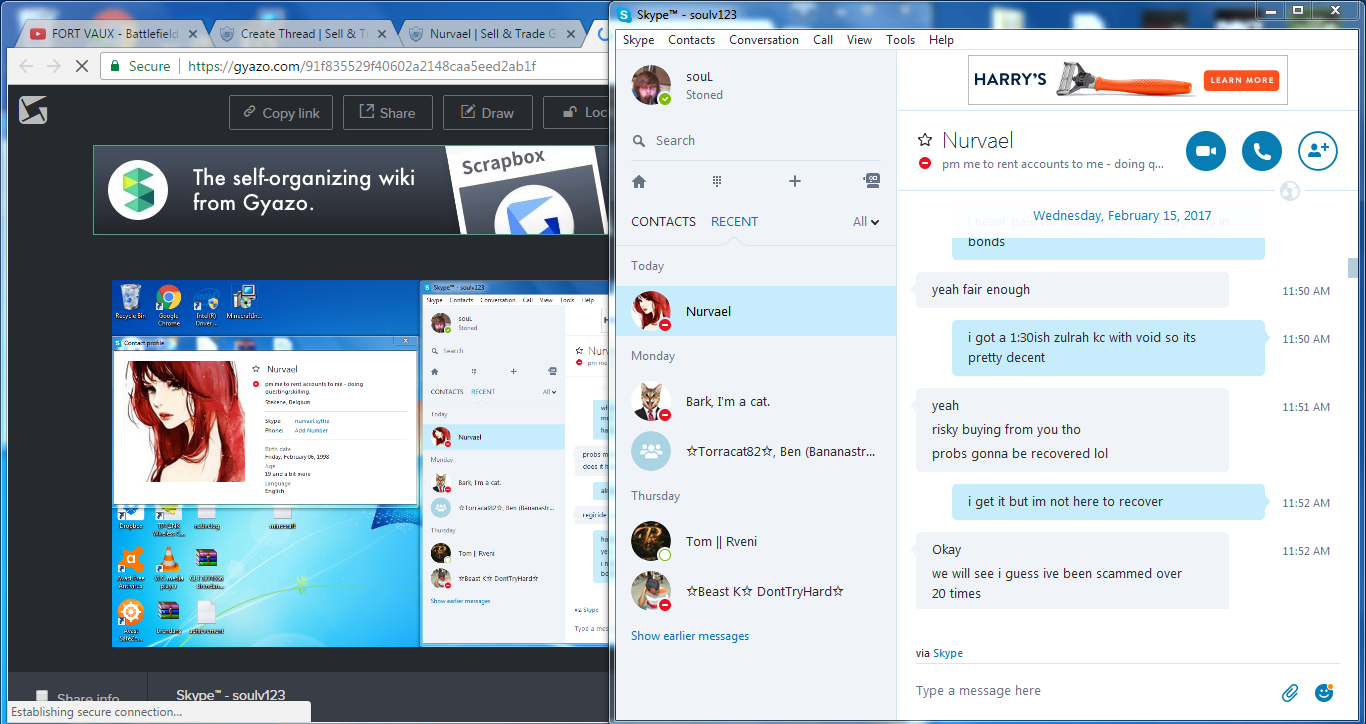Click LEARN MORE on the Harry's ad
Screen dimensions: 1366x724
[x=1240, y=80]
